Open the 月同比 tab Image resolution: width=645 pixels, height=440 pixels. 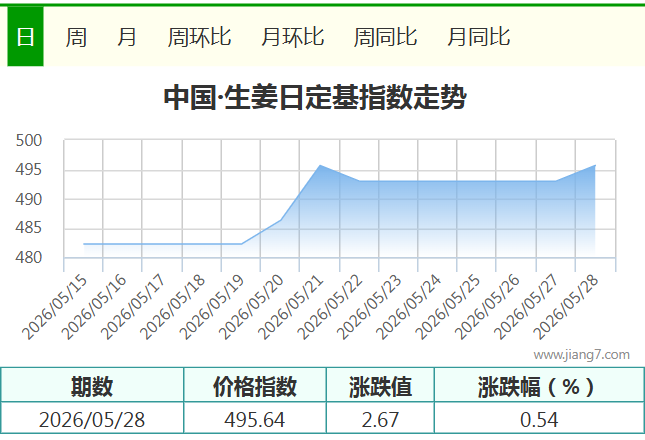click(x=478, y=37)
